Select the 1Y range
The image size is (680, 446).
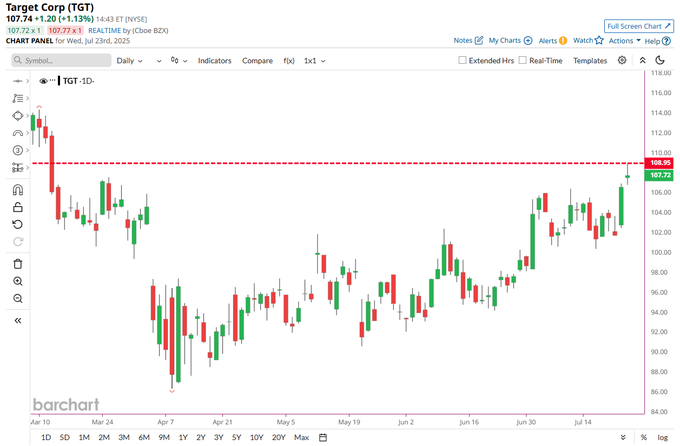pos(183,437)
